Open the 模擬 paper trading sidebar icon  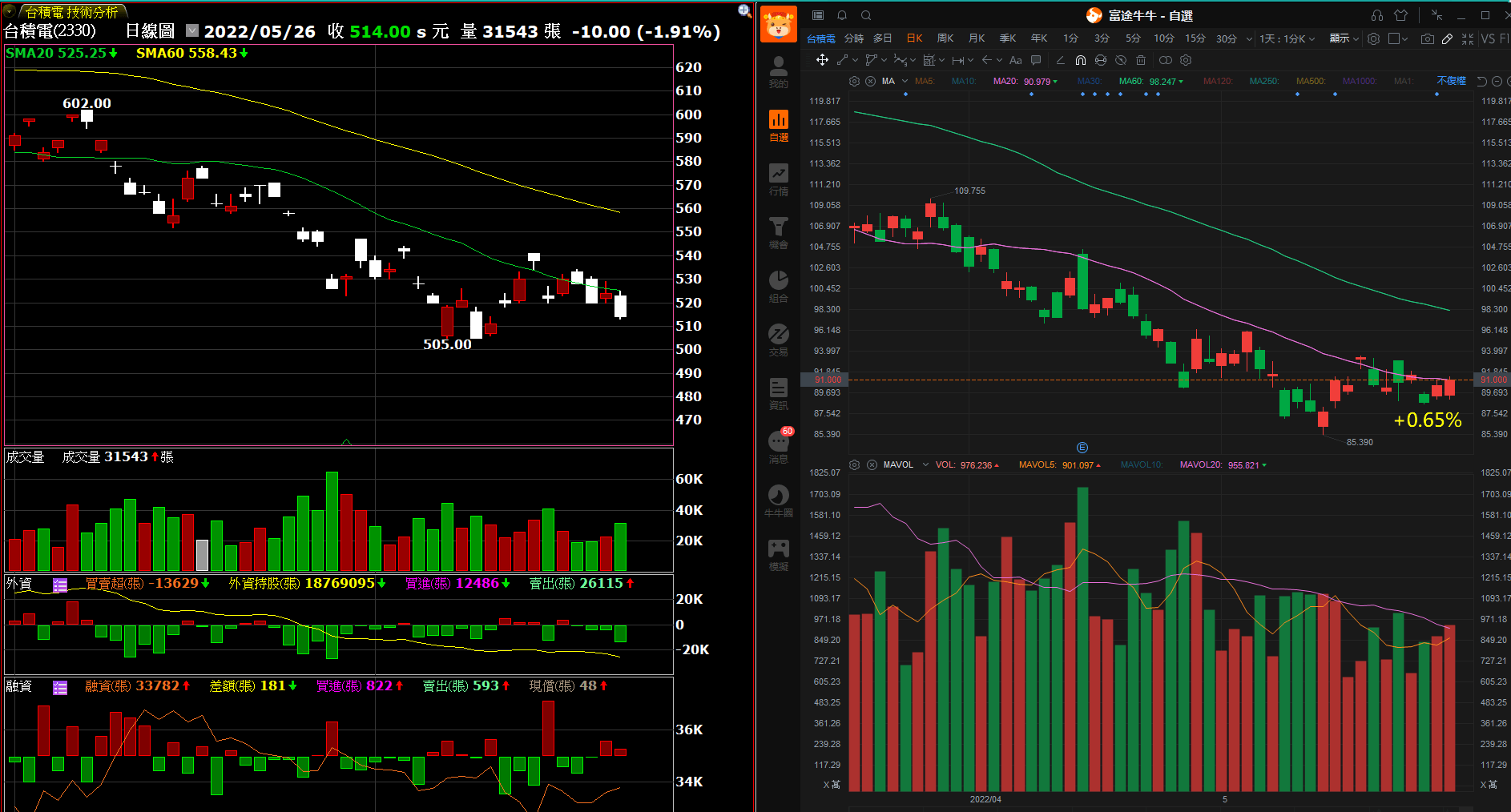coord(778,555)
